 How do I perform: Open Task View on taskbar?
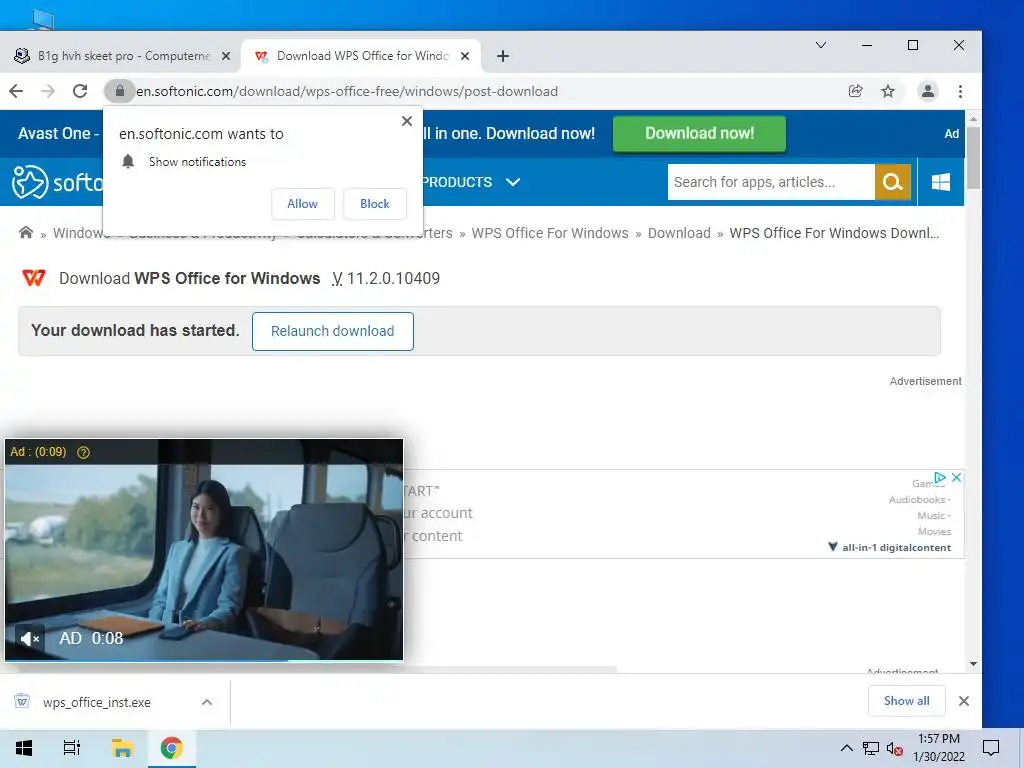[72, 748]
